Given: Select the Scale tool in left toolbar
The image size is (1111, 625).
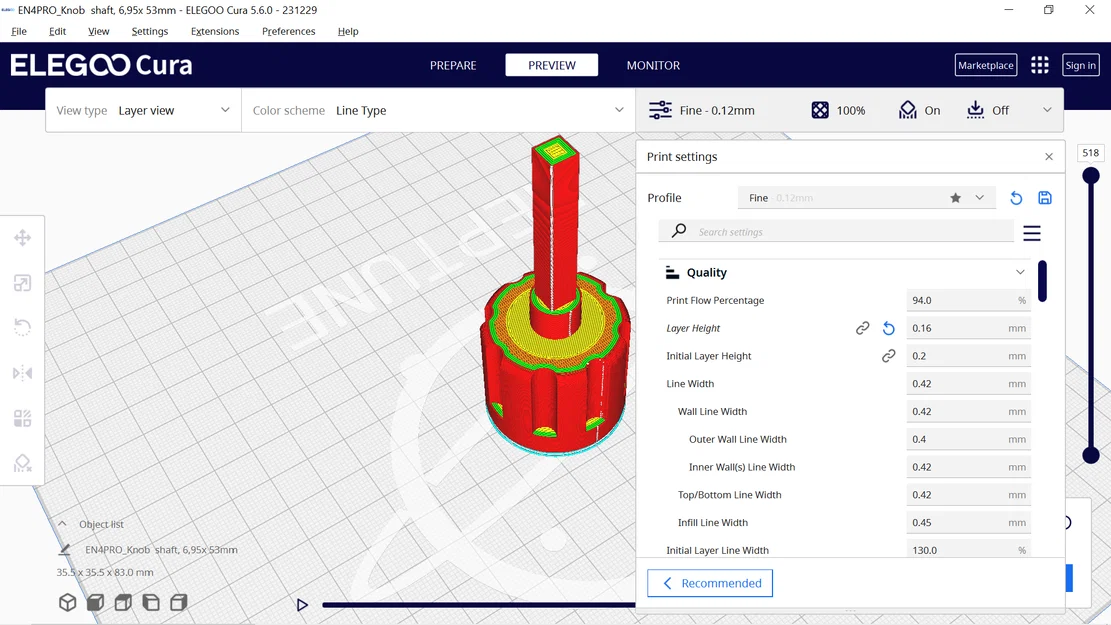Looking at the screenshot, I should tap(23, 283).
